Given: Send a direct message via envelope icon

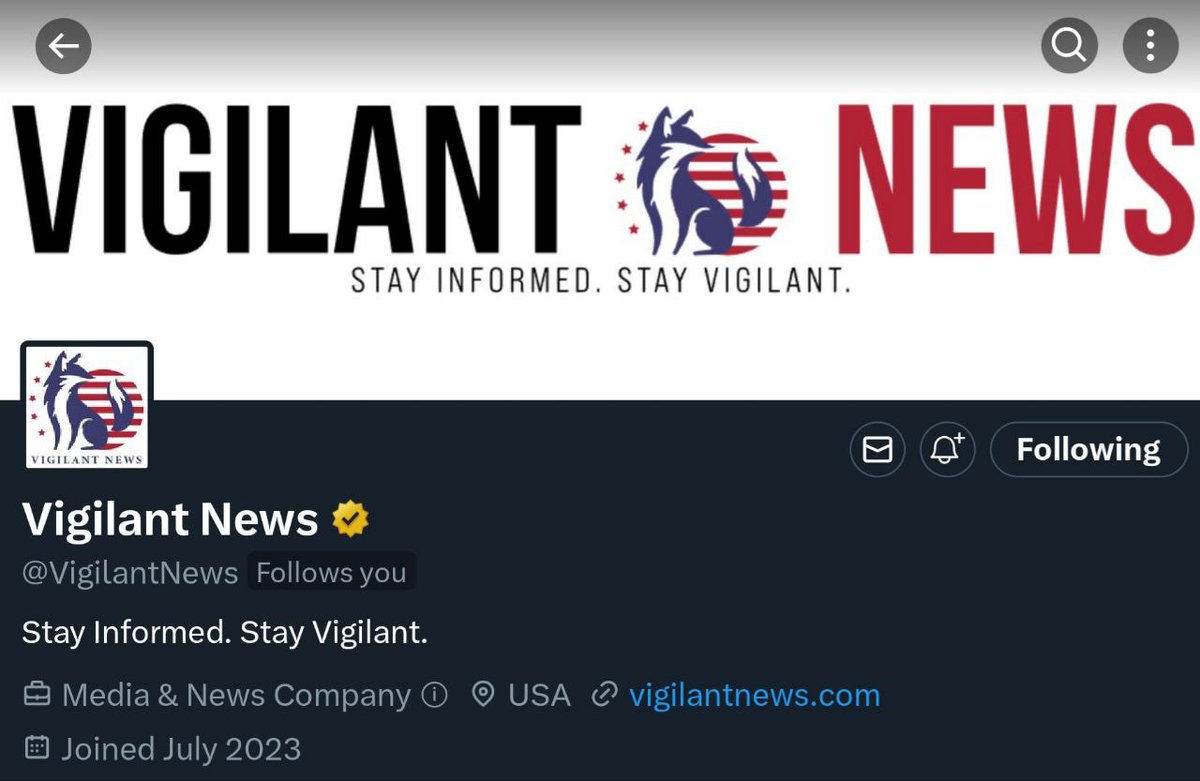Looking at the screenshot, I should [x=877, y=450].
